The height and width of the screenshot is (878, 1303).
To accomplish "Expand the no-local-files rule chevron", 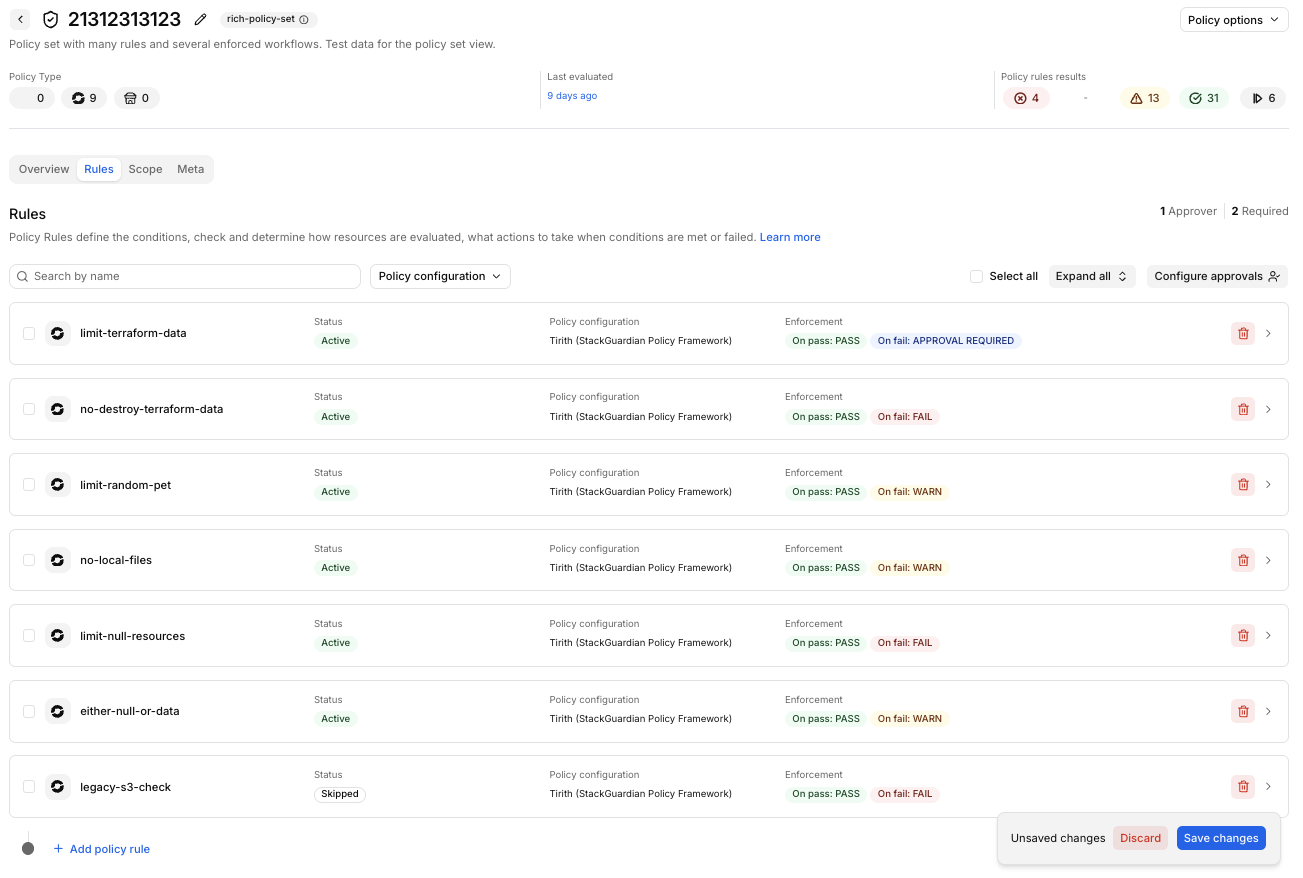I will [x=1268, y=560].
